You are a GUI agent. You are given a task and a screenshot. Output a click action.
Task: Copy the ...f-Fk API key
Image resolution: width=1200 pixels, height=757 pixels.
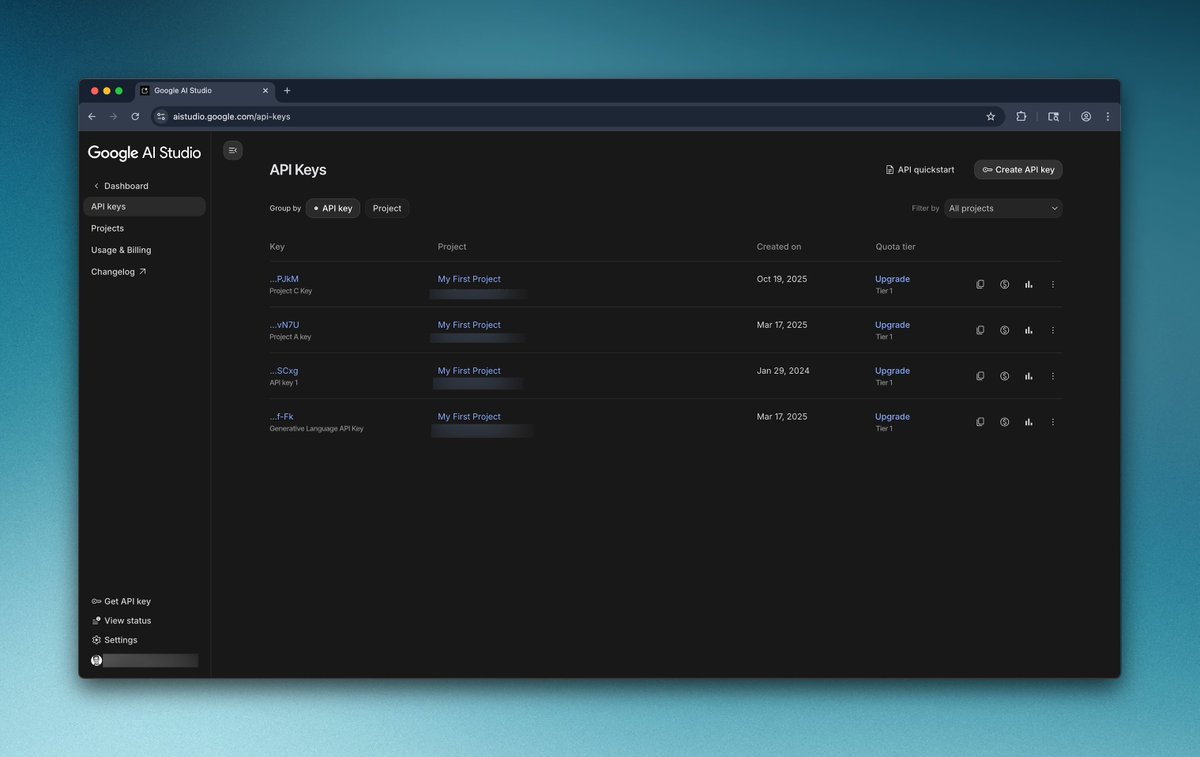[x=980, y=422]
